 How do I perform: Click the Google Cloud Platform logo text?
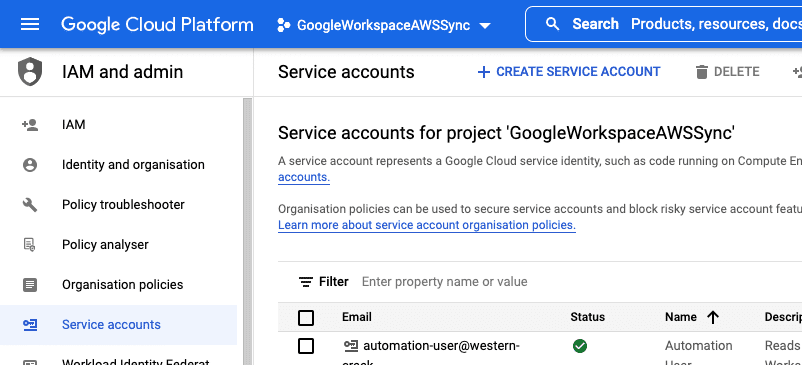[x=157, y=24]
